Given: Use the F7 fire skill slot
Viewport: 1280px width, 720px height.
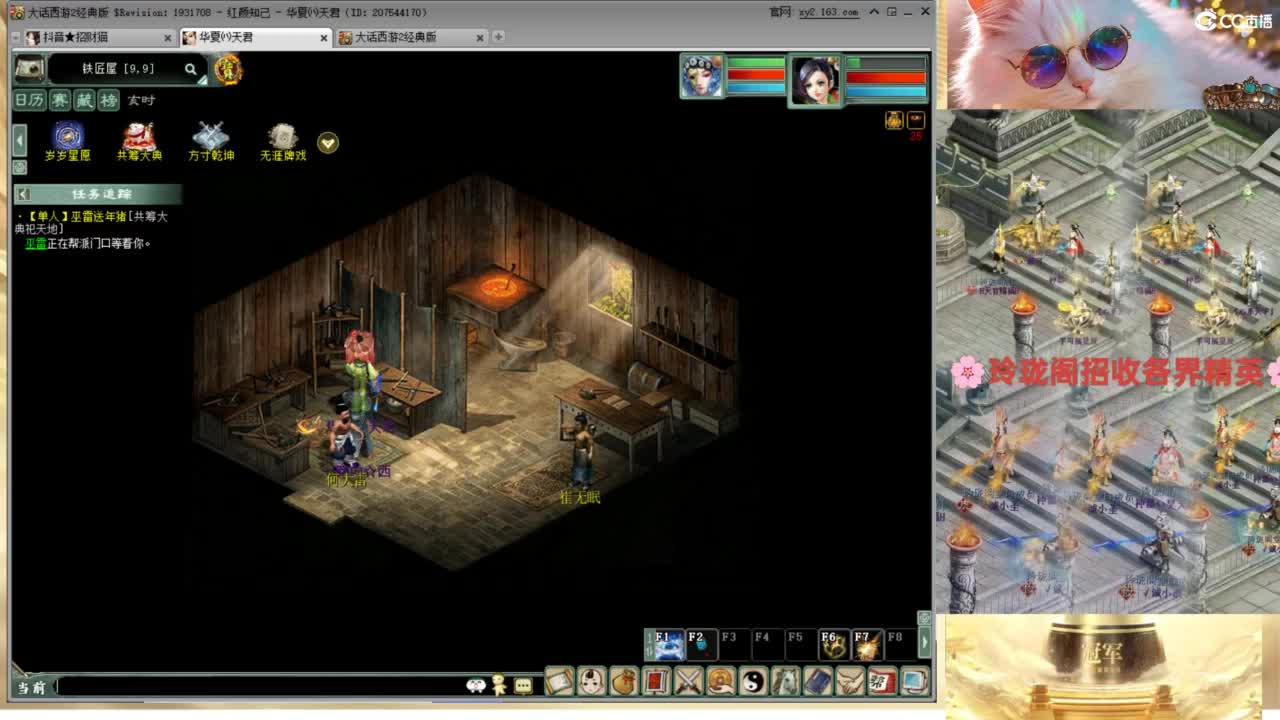Looking at the screenshot, I should coord(867,644).
